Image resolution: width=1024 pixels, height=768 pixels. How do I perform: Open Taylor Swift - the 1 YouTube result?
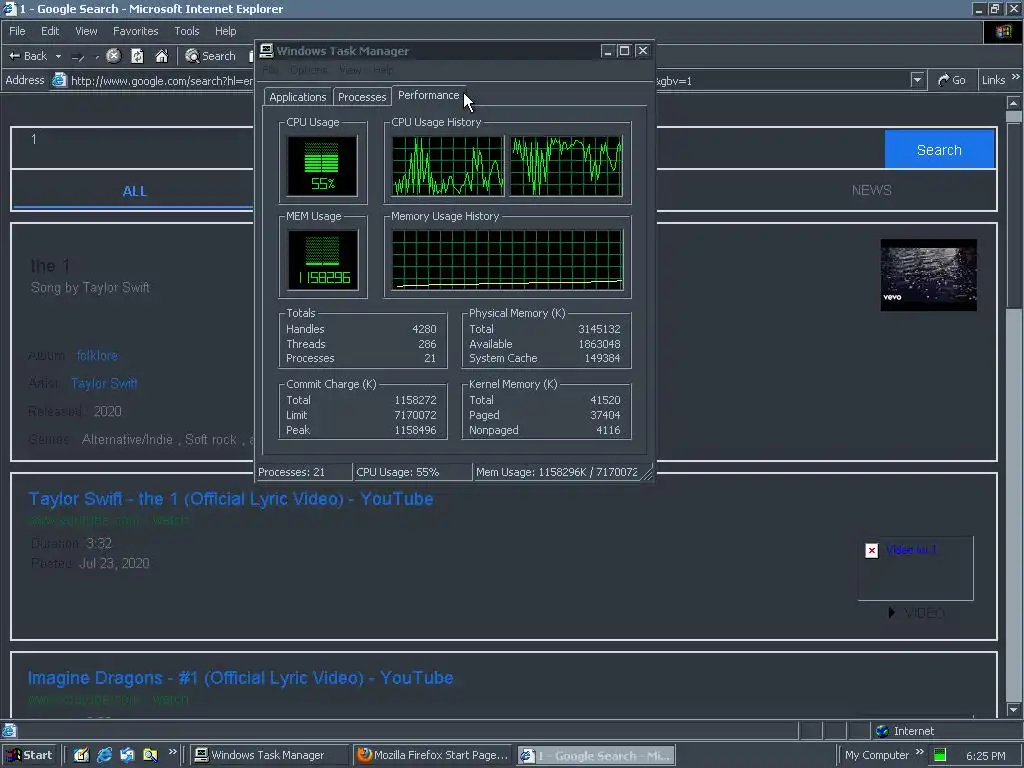pyautogui.click(x=231, y=499)
